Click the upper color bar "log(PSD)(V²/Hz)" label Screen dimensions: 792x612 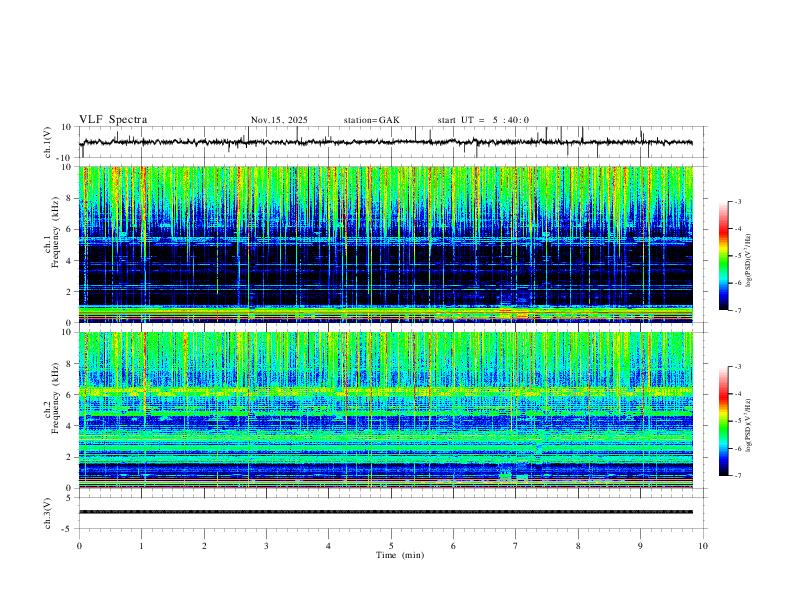[x=749, y=261]
